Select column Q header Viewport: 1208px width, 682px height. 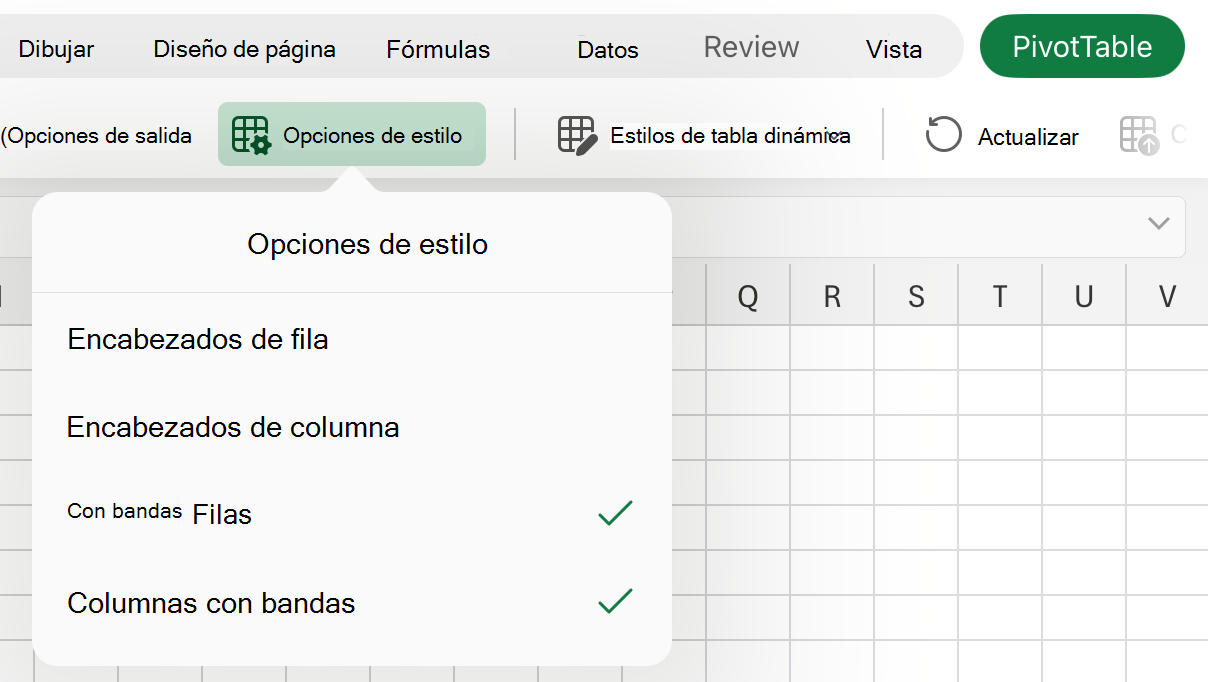pyautogui.click(x=748, y=296)
